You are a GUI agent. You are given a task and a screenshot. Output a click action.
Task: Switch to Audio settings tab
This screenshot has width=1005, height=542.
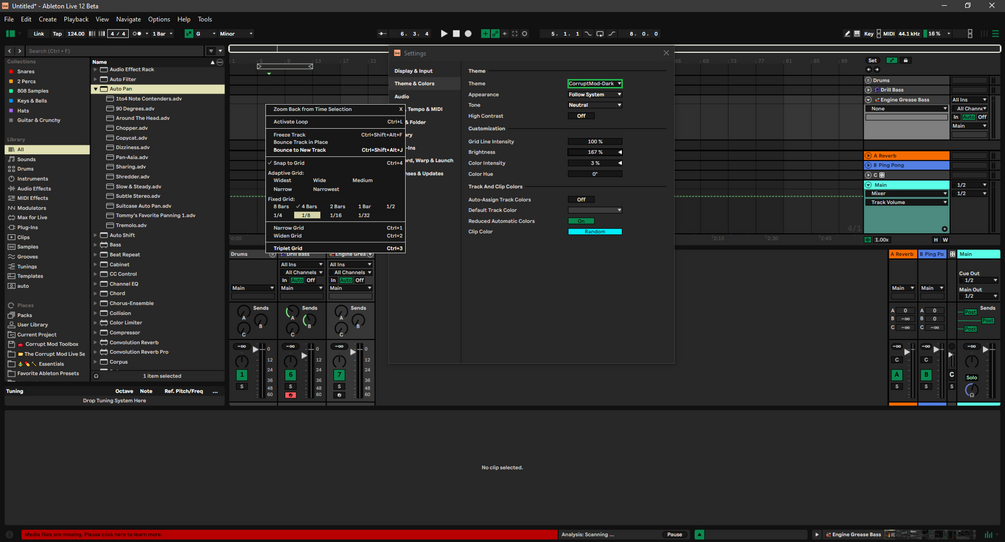(402, 97)
